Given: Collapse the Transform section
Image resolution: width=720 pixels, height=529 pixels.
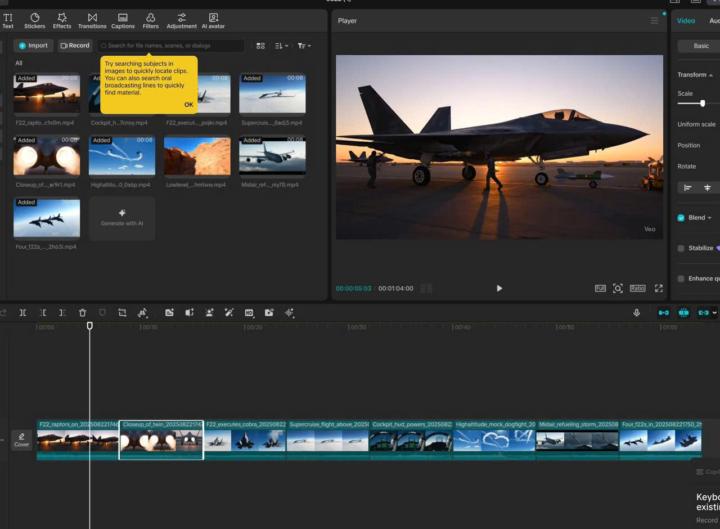Looking at the screenshot, I should (x=711, y=75).
